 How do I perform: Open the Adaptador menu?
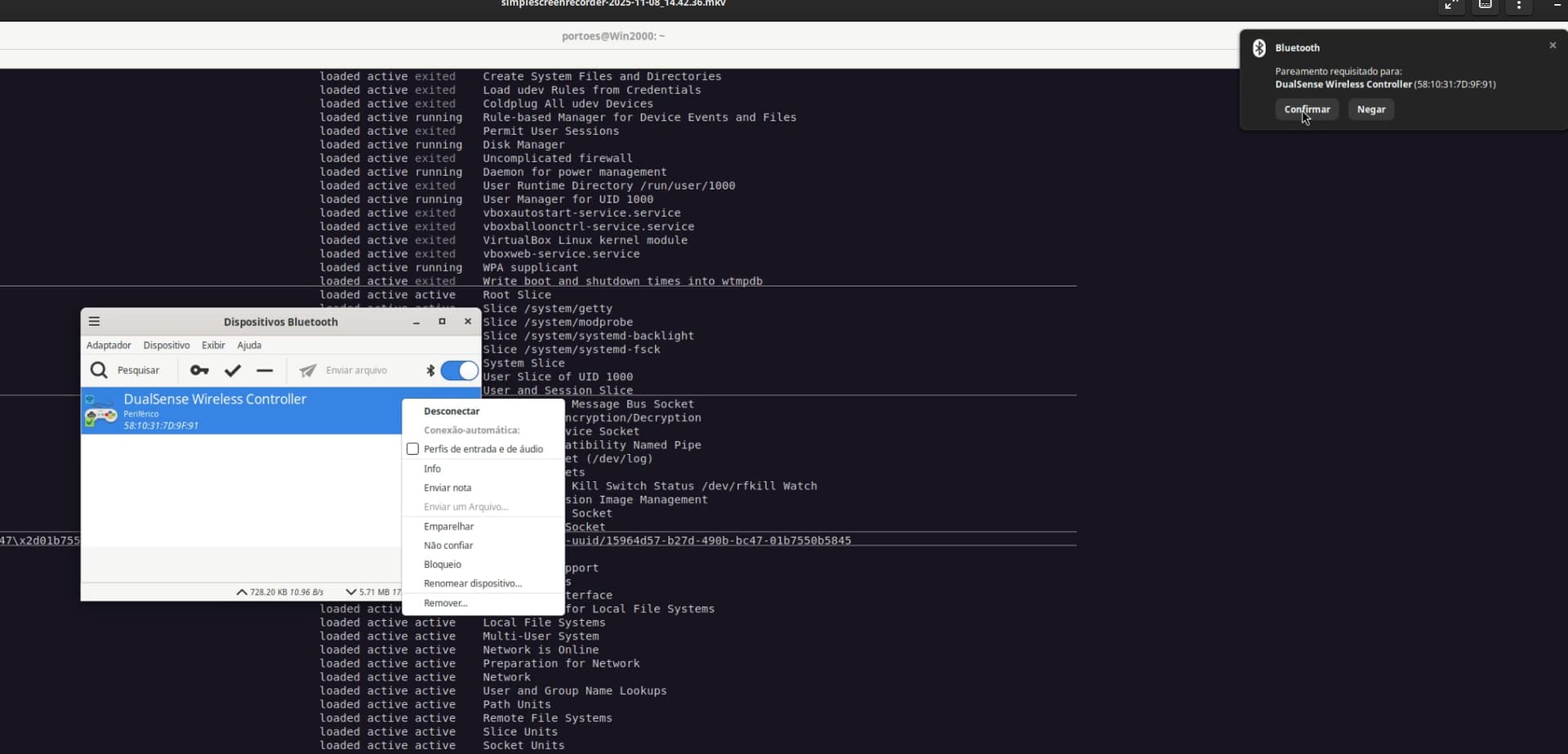tap(109, 345)
